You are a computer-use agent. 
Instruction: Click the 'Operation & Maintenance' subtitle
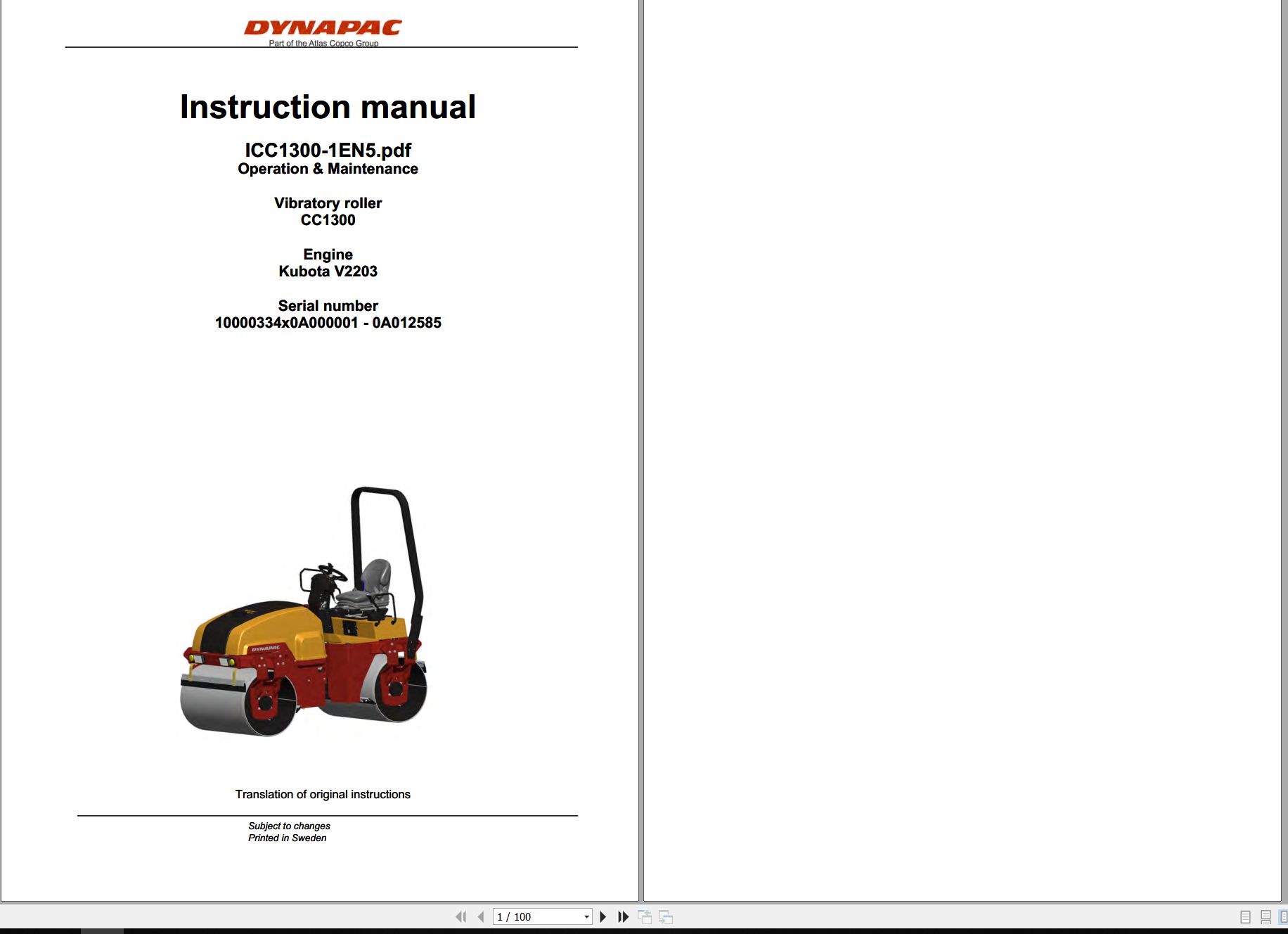(328, 169)
